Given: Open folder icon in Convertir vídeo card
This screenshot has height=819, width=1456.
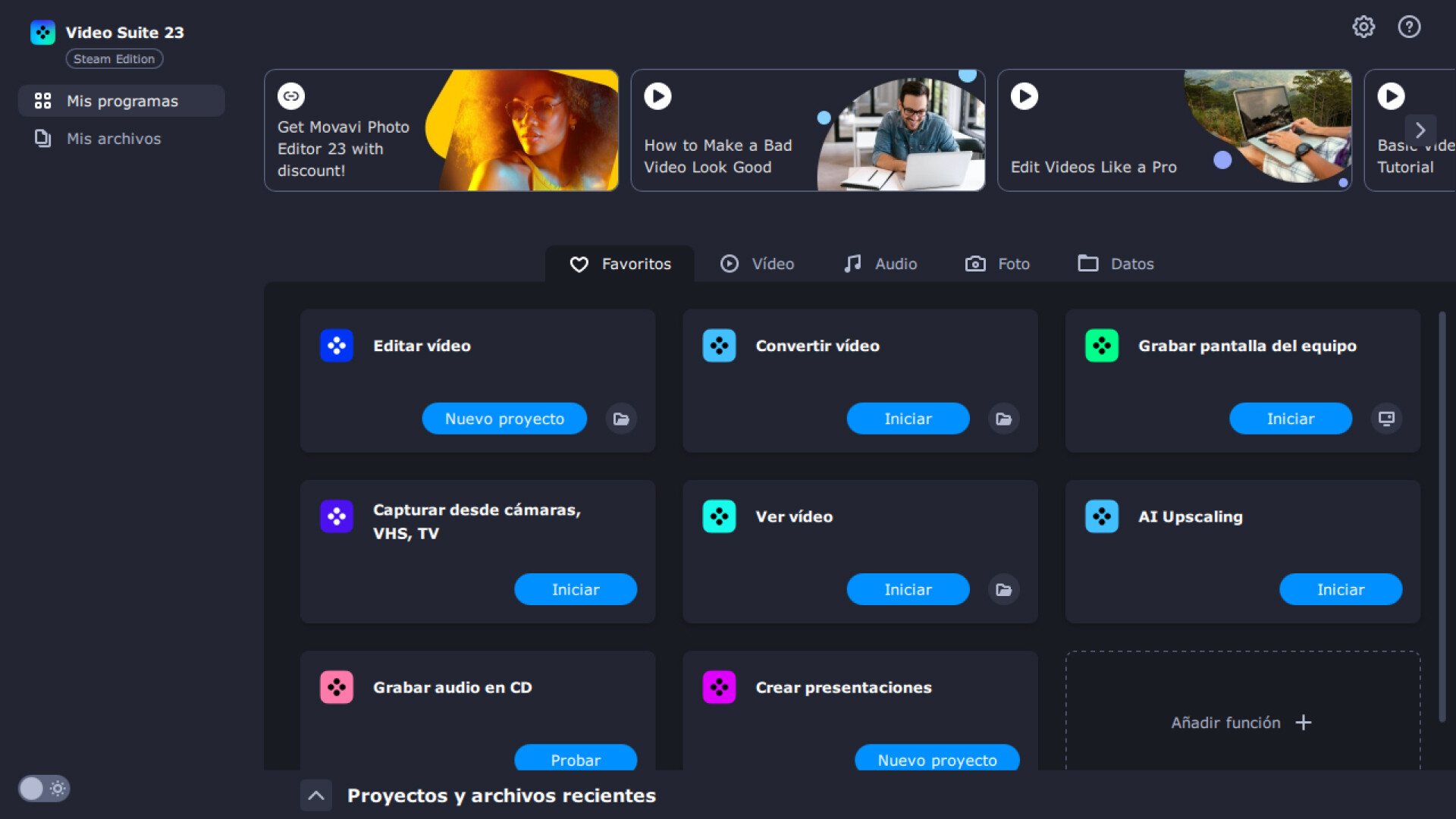Looking at the screenshot, I should [1003, 419].
